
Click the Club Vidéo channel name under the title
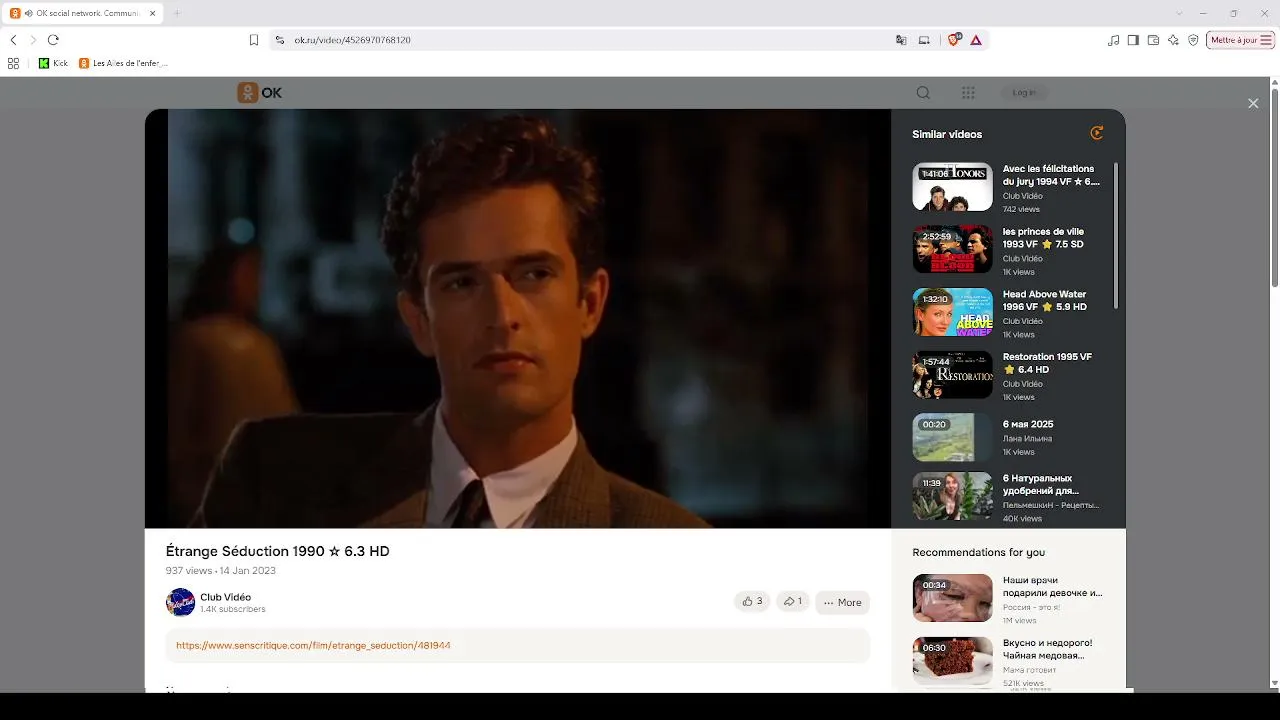[x=225, y=597]
